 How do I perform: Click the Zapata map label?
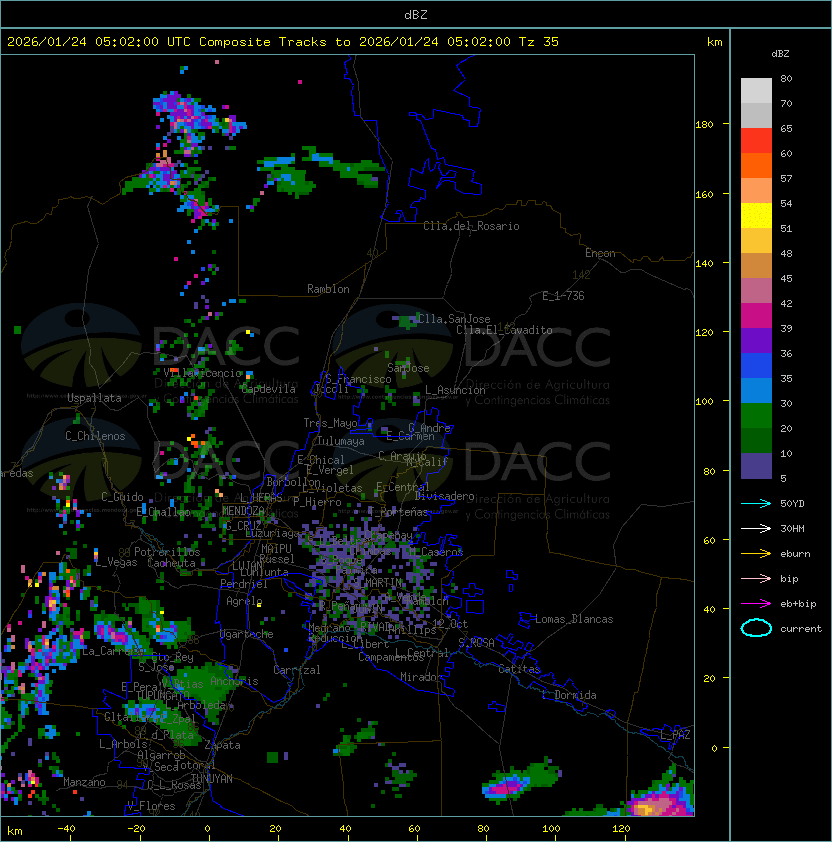coord(222,745)
